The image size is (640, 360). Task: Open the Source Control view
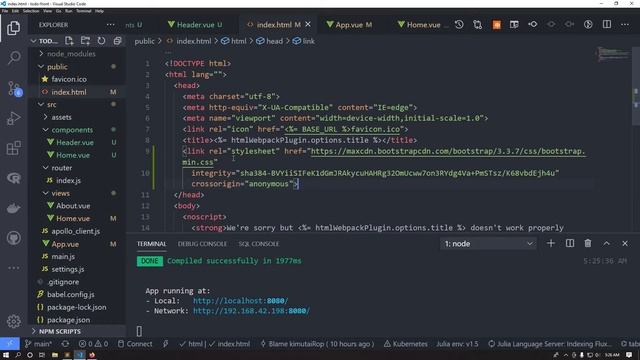pos(14,88)
